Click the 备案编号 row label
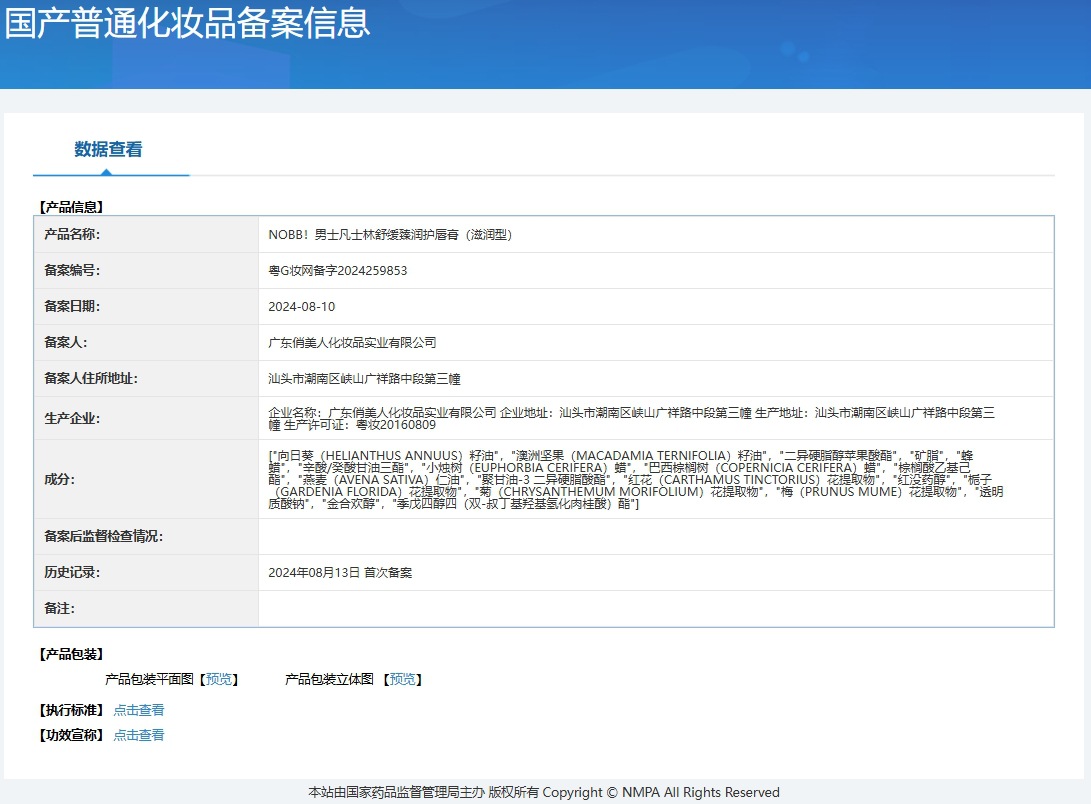The width and height of the screenshot is (1091, 804). coord(72,271)
